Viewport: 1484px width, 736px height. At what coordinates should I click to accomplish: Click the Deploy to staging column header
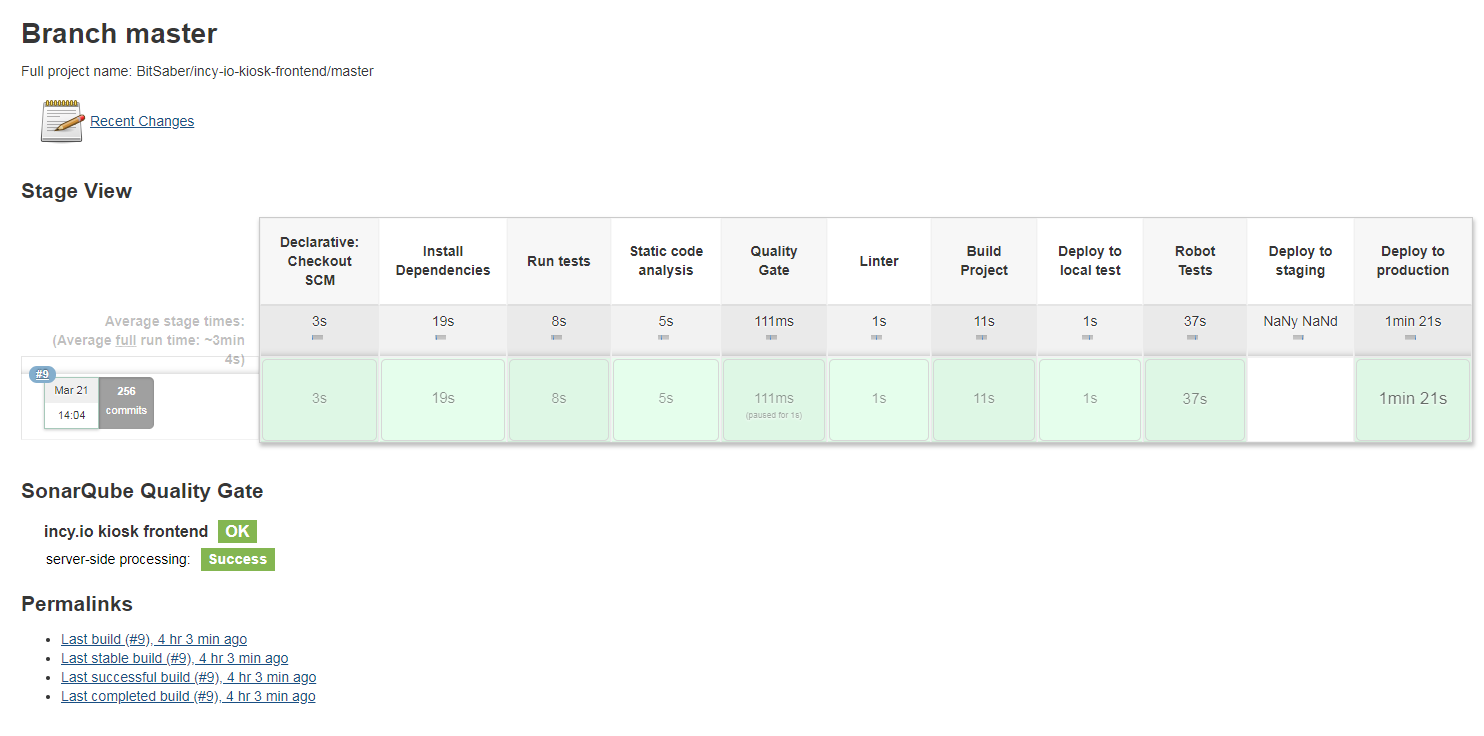[1300, 261]
